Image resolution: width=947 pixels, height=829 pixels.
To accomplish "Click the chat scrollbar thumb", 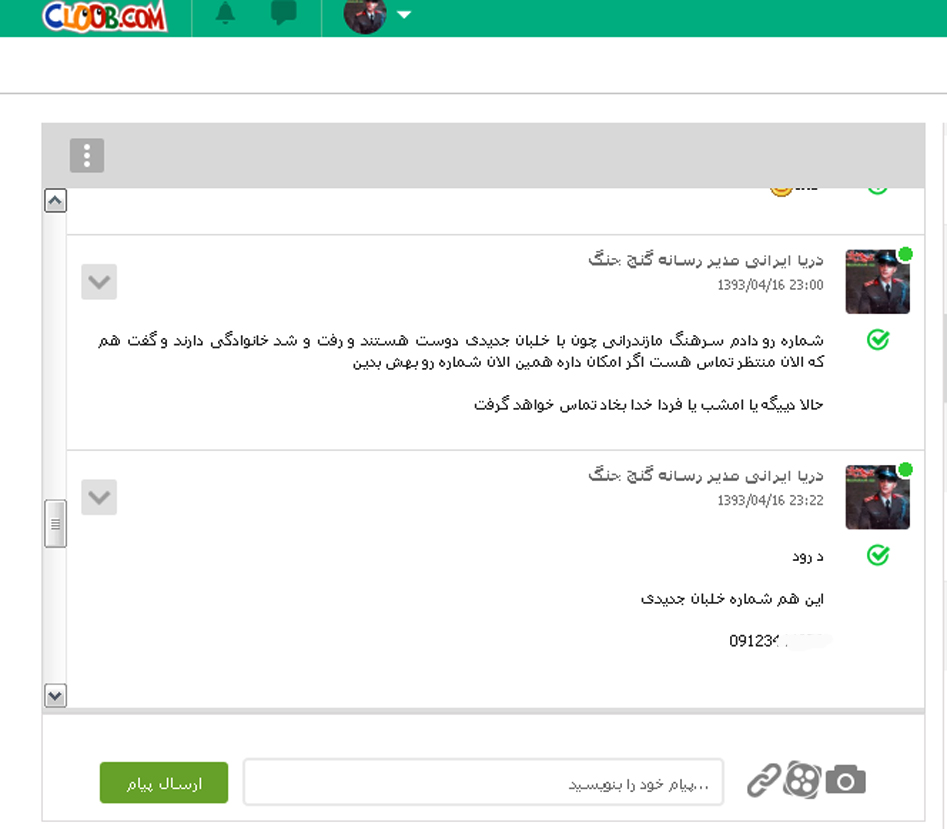I will 56,523.
